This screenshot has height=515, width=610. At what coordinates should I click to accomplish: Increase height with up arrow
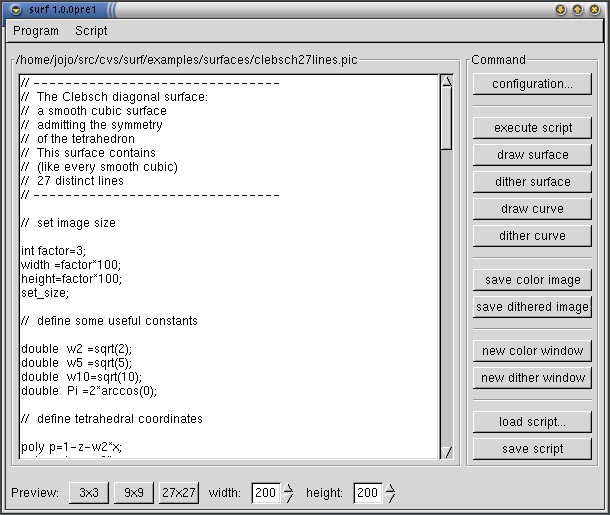click(x=390, y=488)
